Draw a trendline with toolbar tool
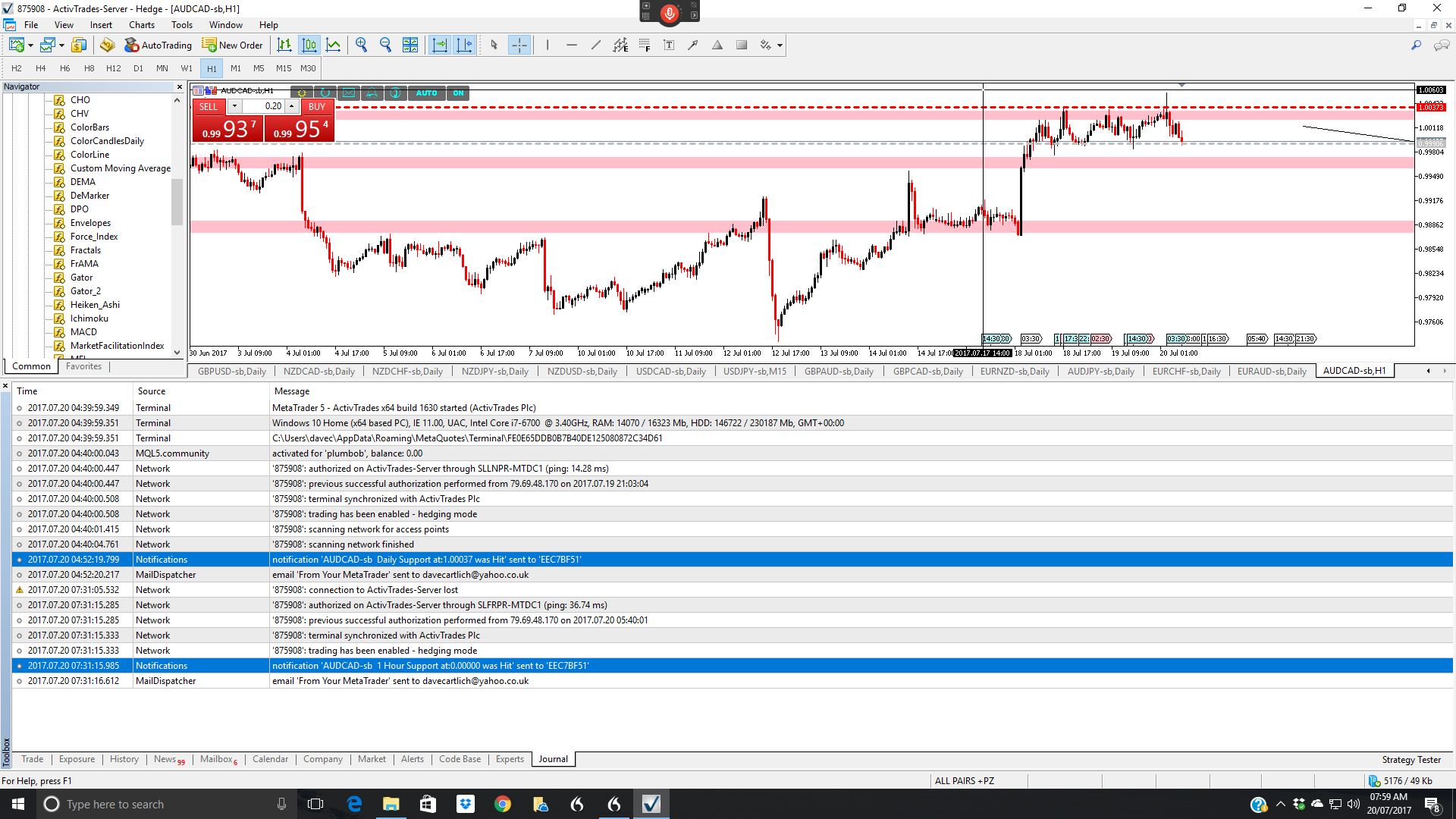This screenshot has width=1456, height=819. [596, 45]
